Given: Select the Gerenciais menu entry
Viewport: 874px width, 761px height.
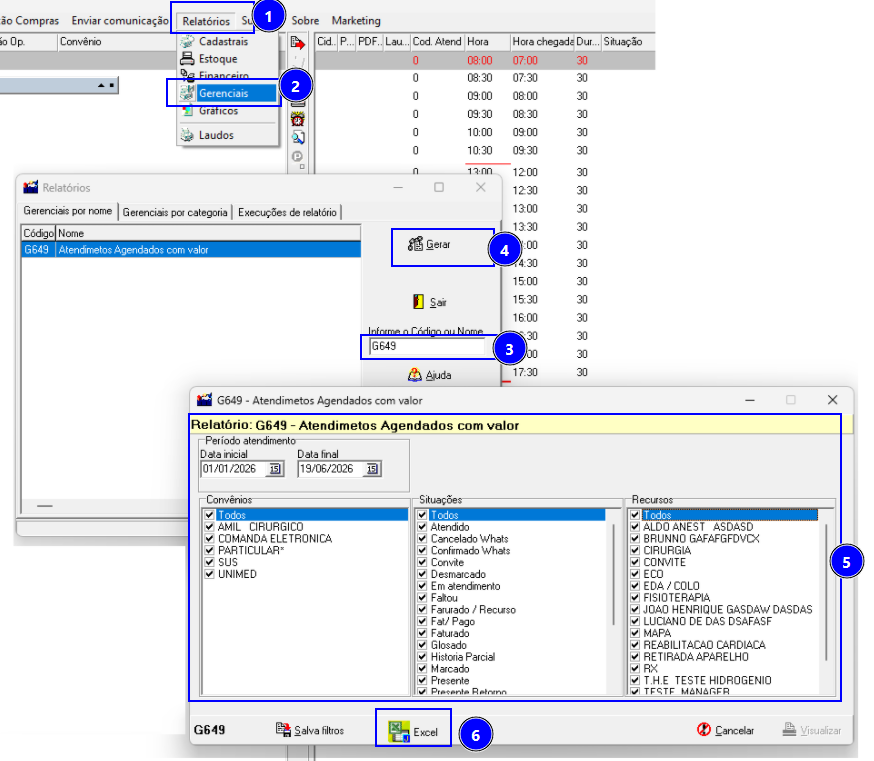Looking at the screenshot, I should [x=224, y=93].
